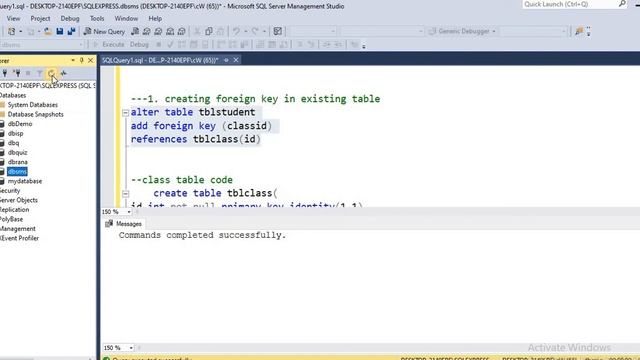Click the Redo toolbar icon

pyautogui.click(x=255, y=31)
